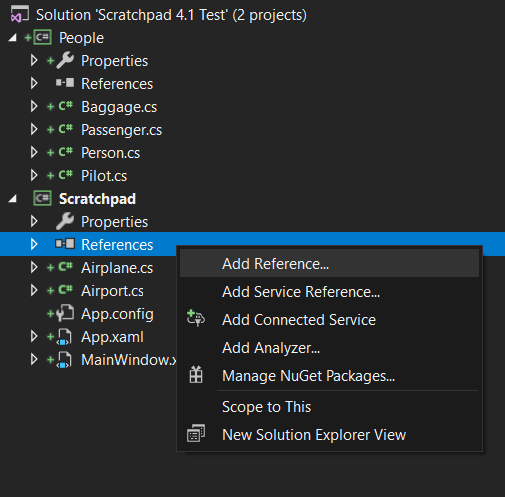Viewport: 505px width, 497px height.
Task: Select the Passenger.cs file name
Action: tap(122, 130)
